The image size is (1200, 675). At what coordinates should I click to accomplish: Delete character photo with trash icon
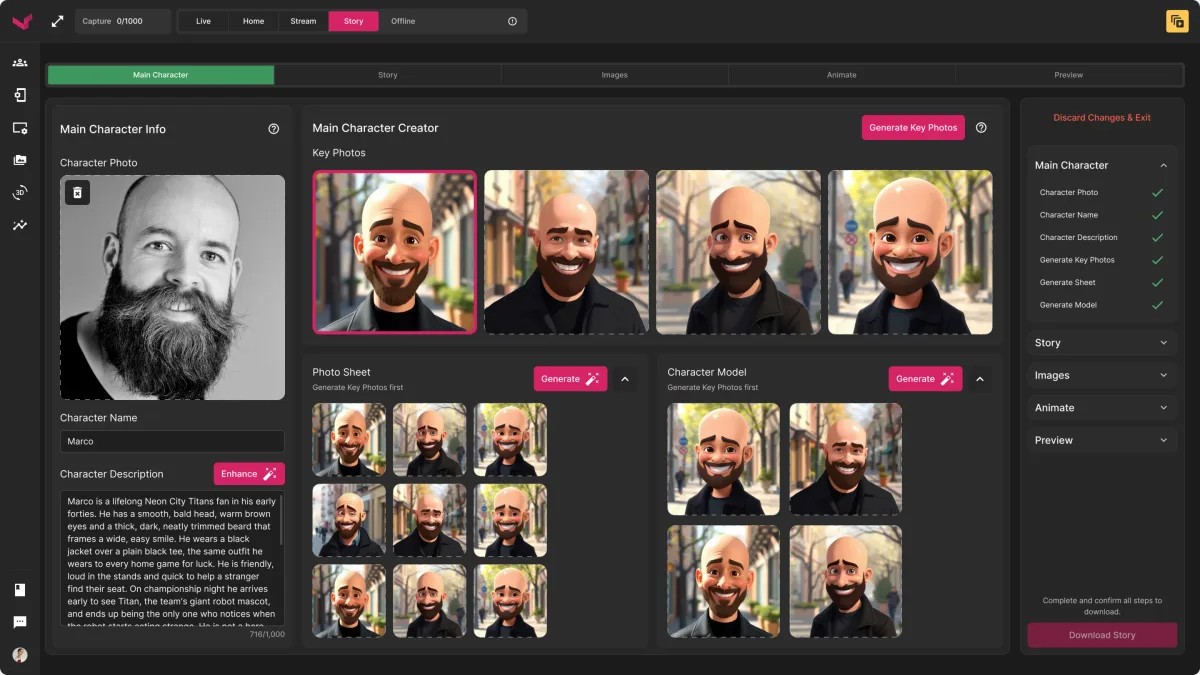(x=78, y=192)
